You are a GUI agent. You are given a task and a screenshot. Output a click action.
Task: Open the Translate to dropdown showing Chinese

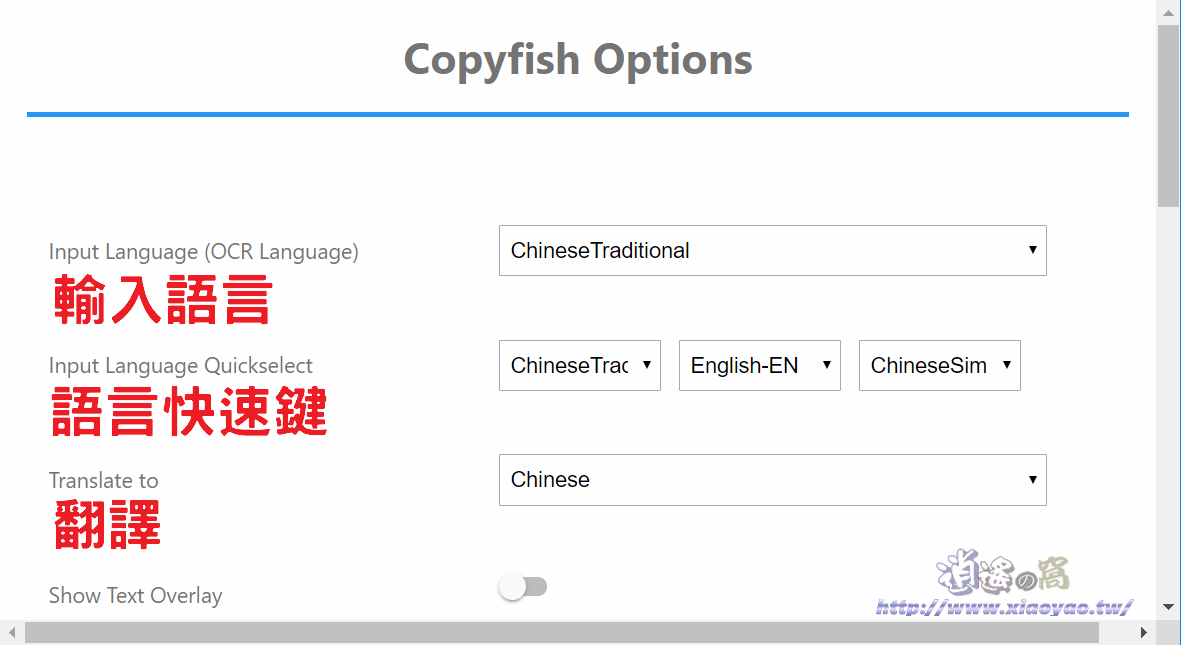pos(772,480)
